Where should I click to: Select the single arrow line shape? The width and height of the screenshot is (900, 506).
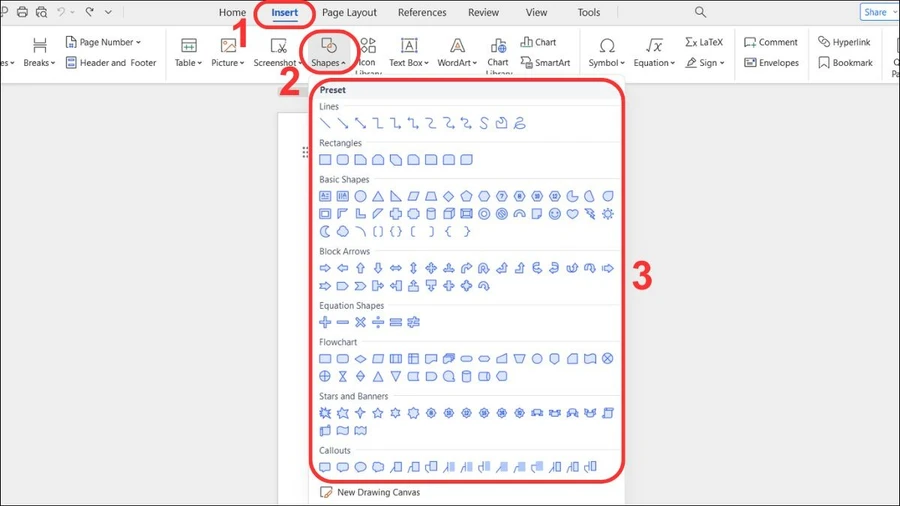[343, 123]
